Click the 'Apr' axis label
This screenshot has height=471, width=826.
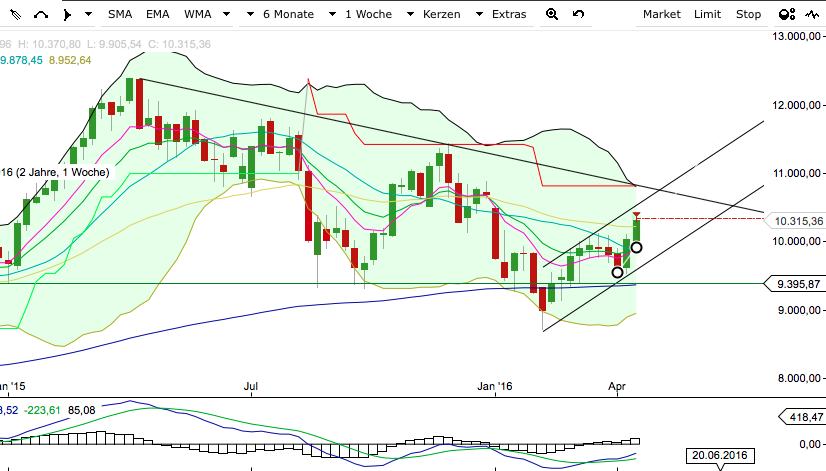[x=617, y=386]
